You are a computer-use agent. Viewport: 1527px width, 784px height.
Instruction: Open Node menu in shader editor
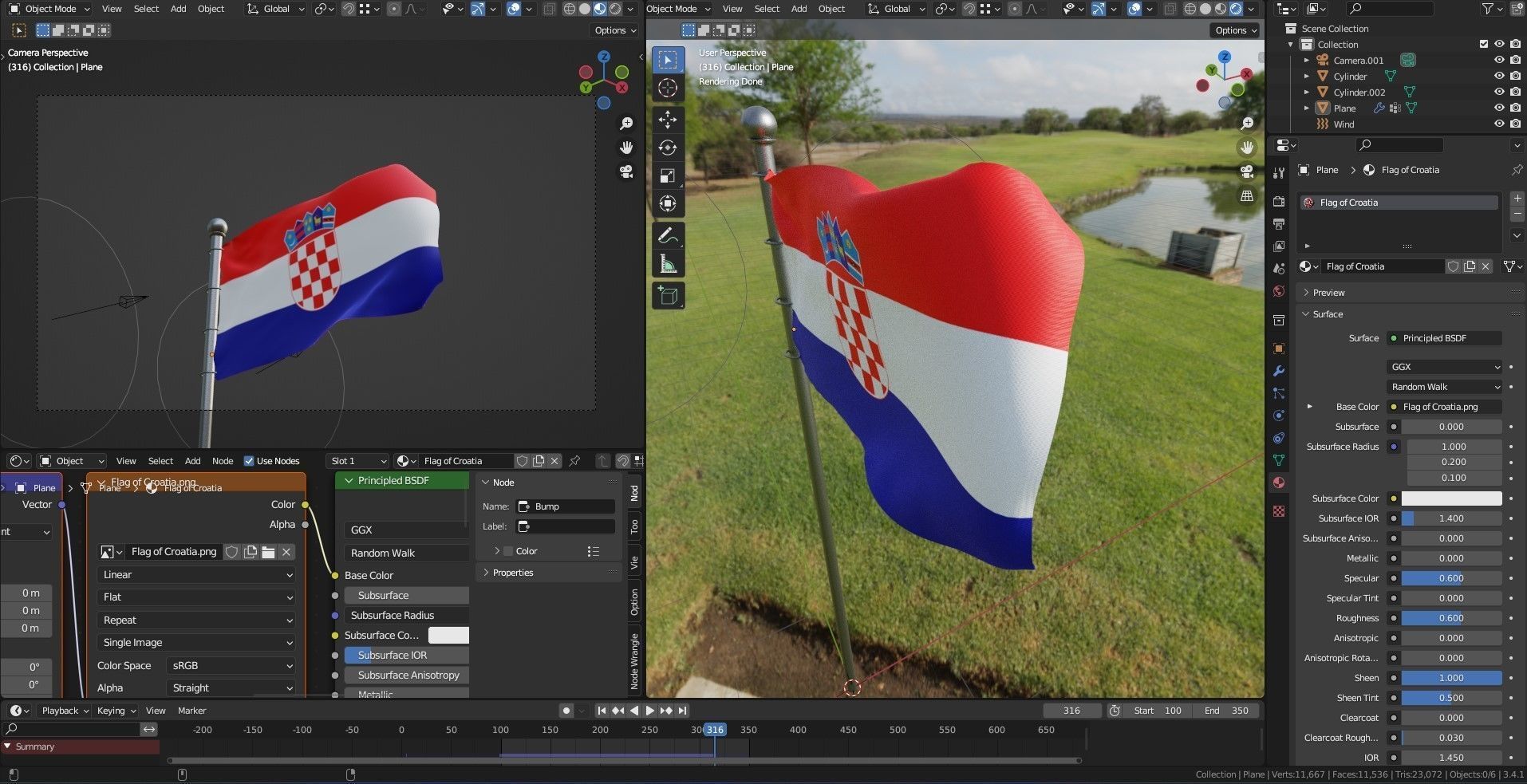(x=223, y=461)
